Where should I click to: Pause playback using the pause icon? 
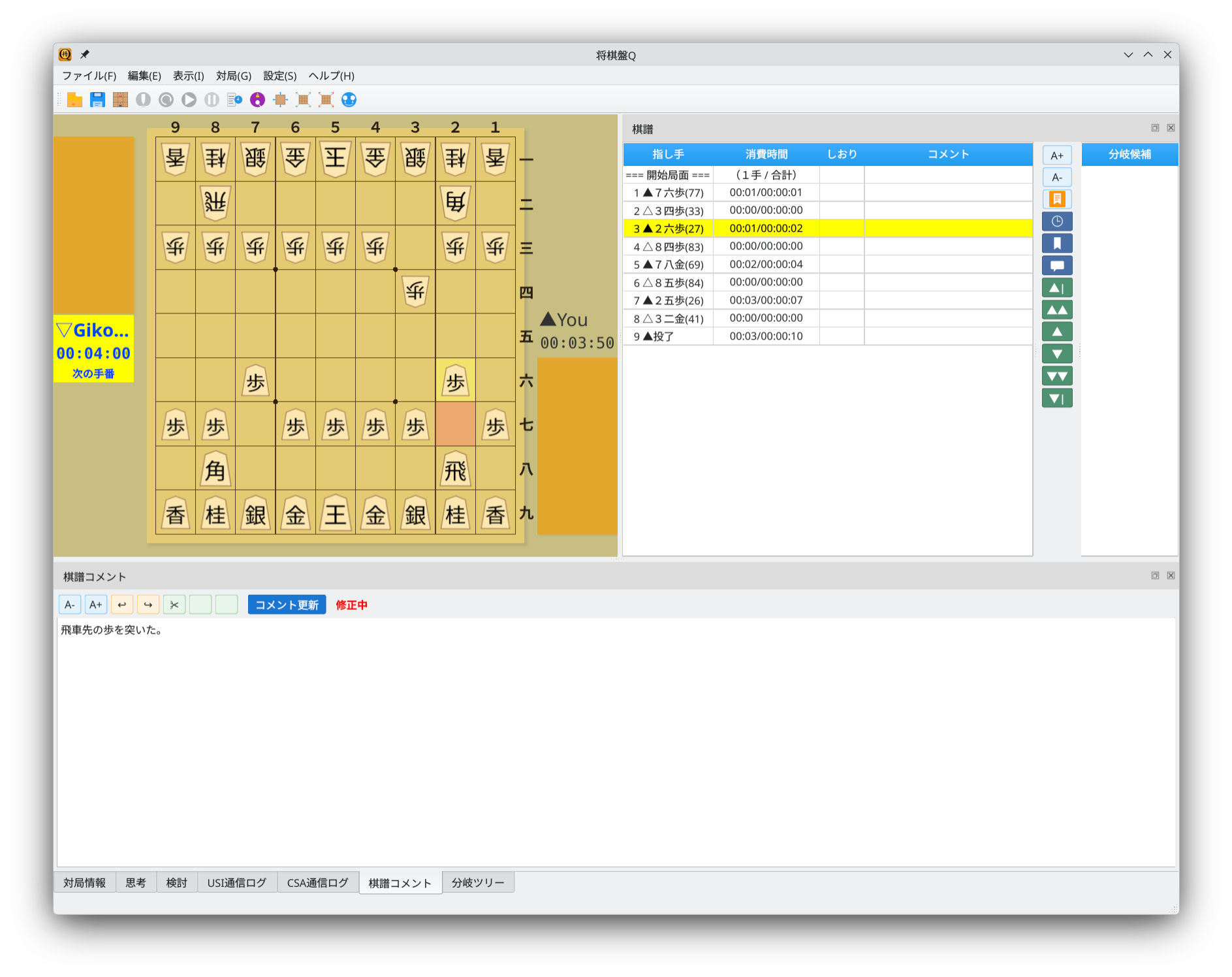[211, 99]
